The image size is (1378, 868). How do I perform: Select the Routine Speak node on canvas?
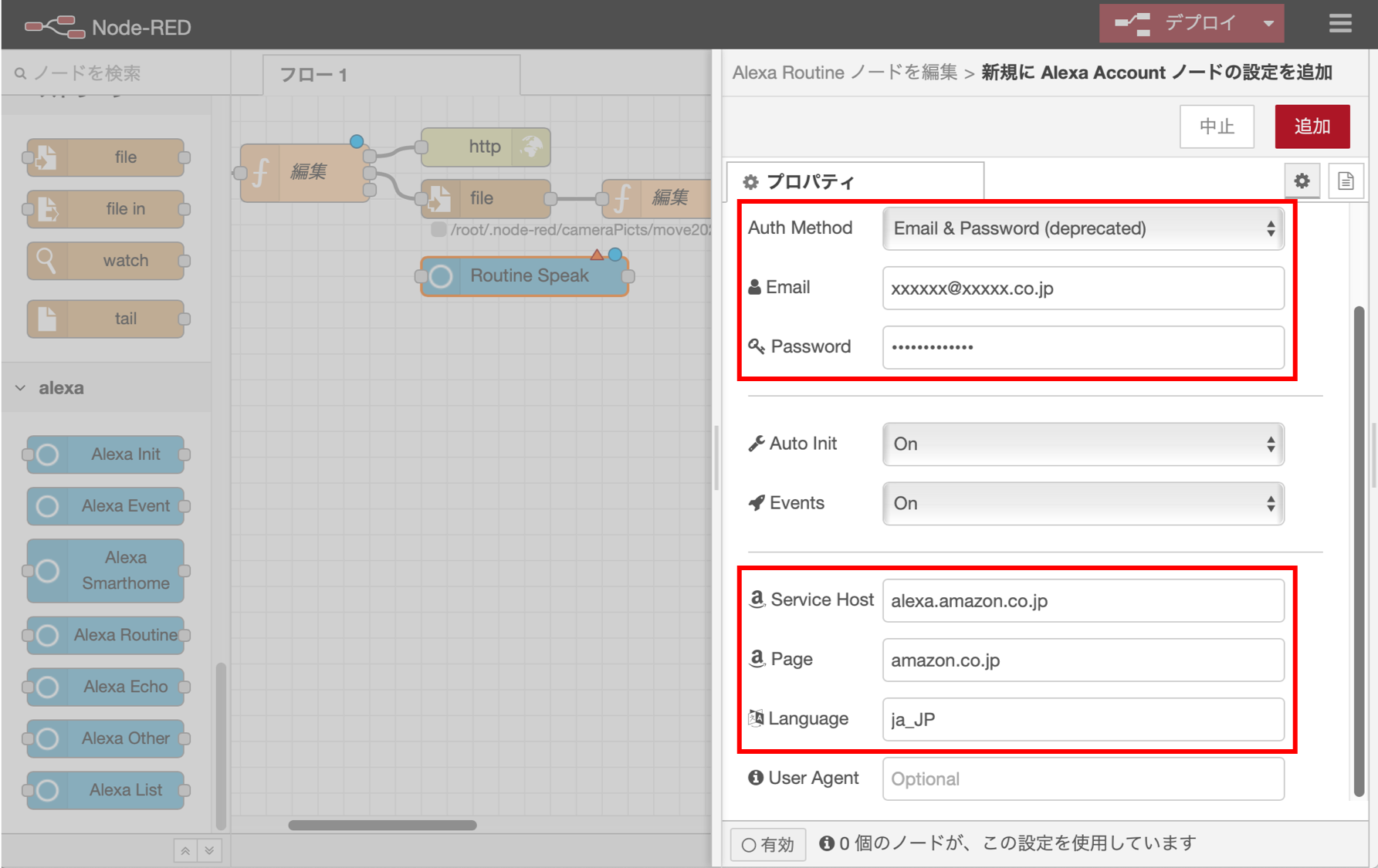coord(525,275)
